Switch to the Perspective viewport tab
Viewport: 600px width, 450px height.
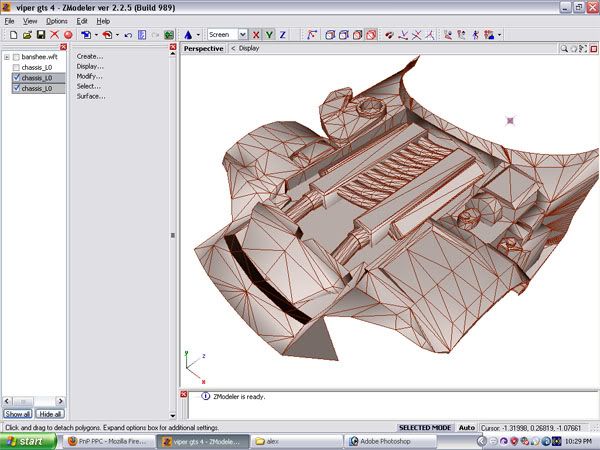tap(204, 47)
